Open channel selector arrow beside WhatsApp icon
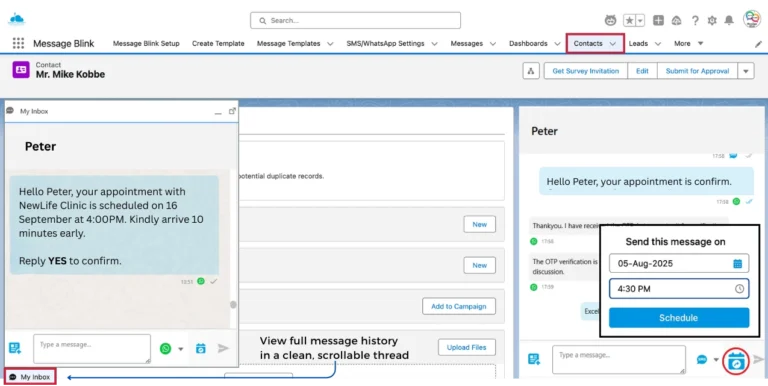This screenshot has width=768, height=386. point(181,349)
